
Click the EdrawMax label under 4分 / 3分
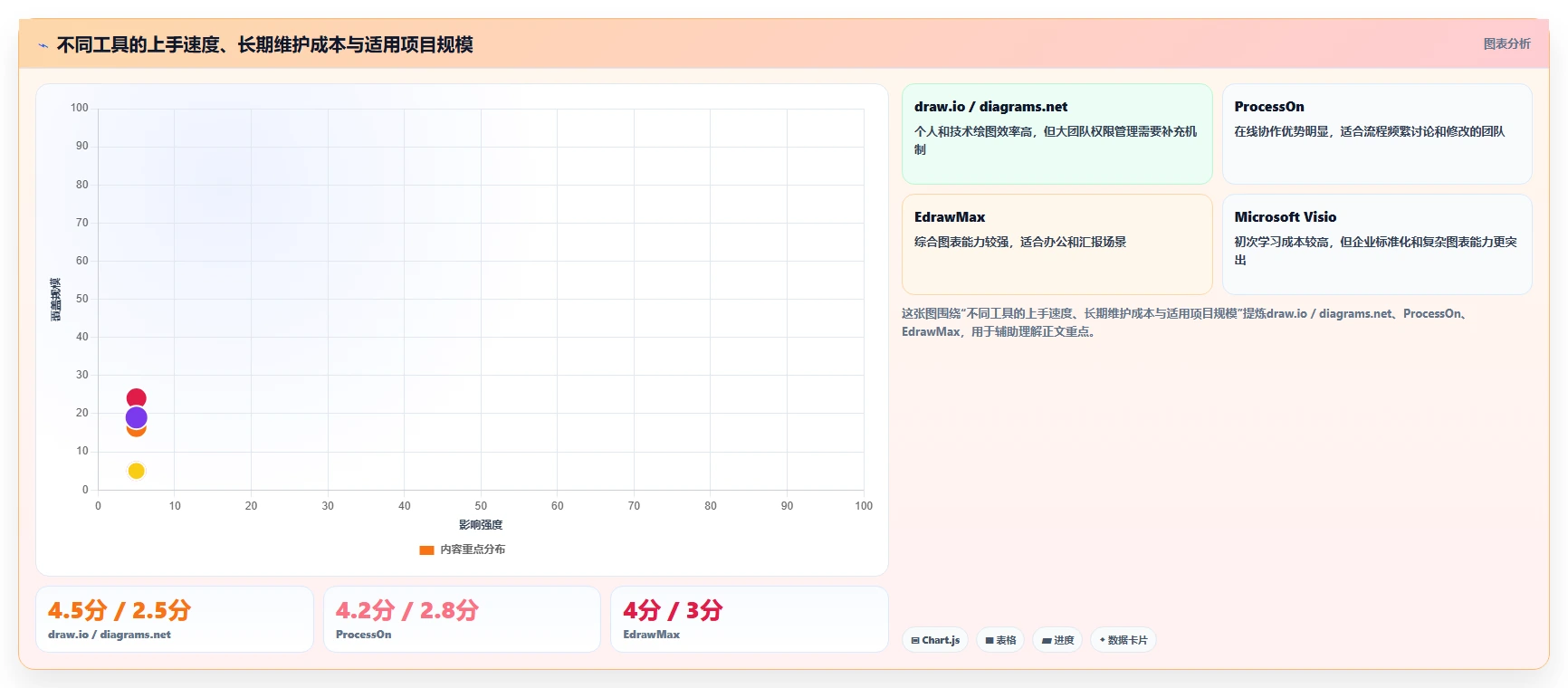(x=652, y=635)
